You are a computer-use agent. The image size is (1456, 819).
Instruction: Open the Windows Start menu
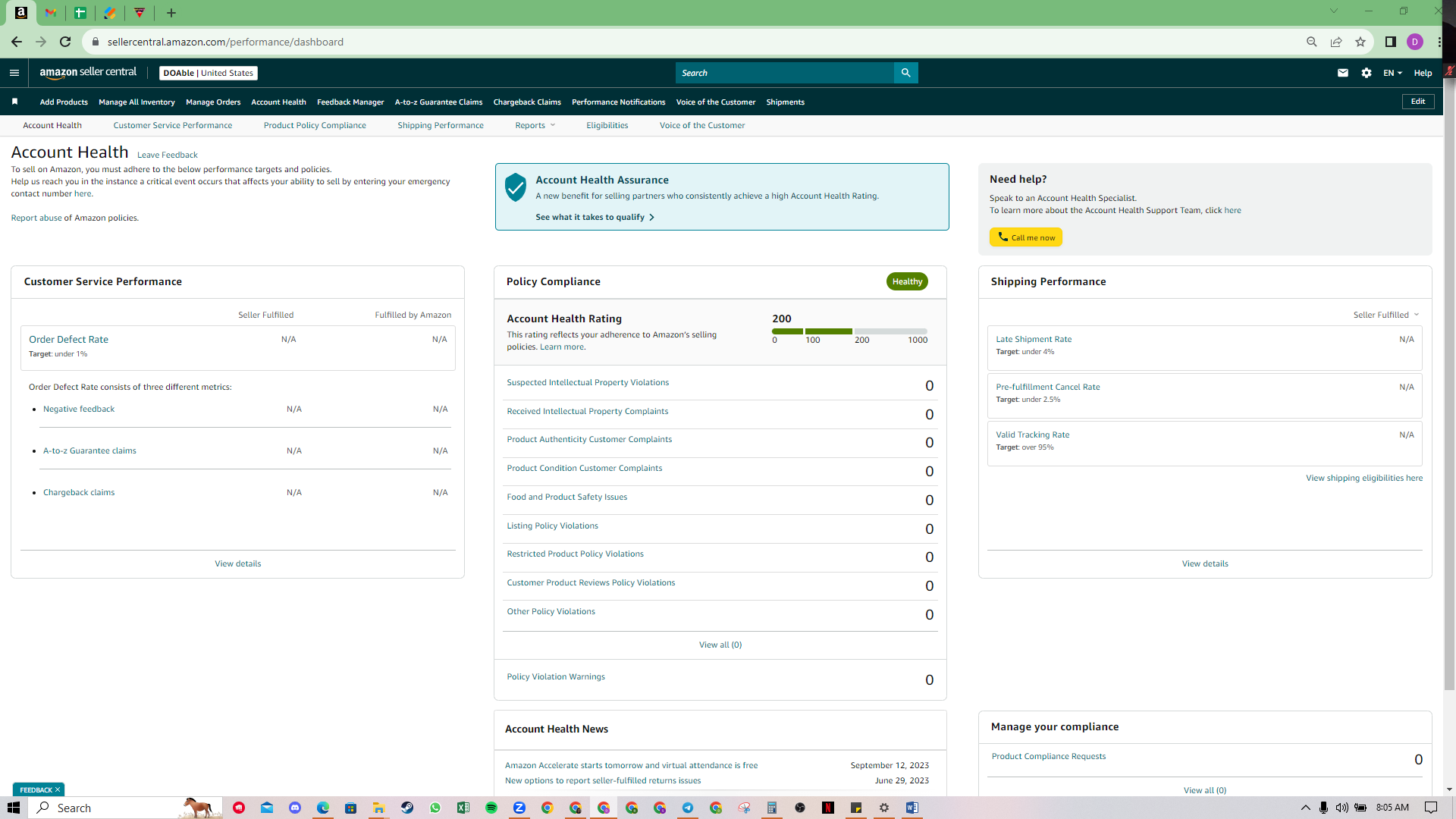pyautogui.click(x=14, y=808)
